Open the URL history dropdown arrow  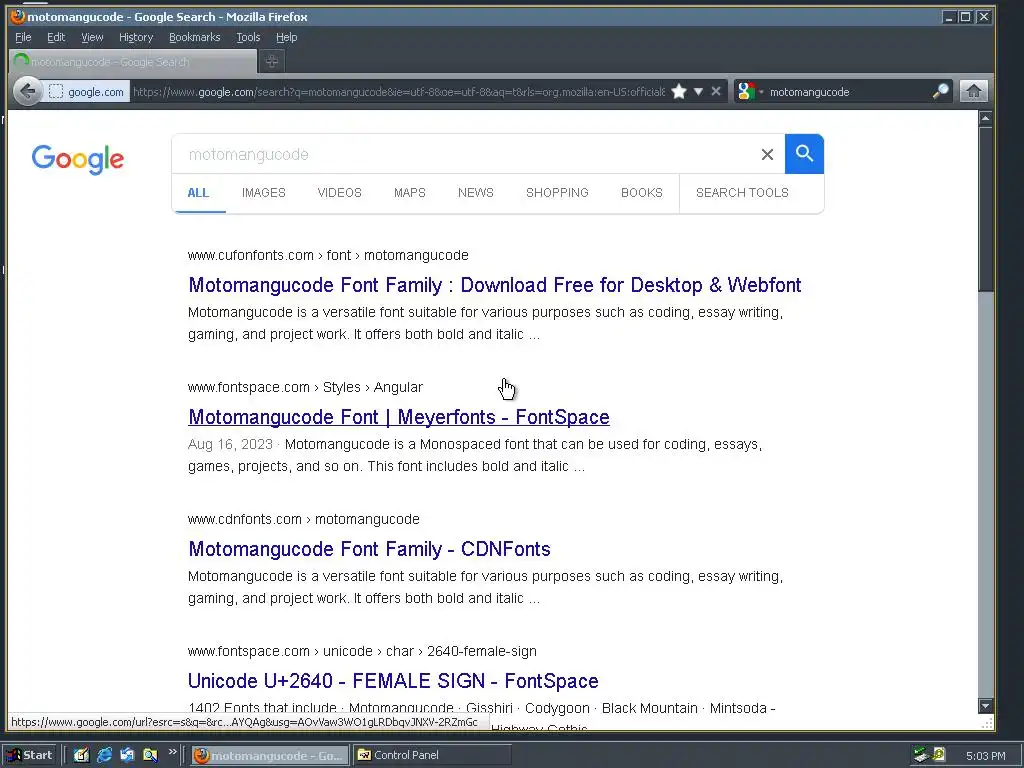[x=698, y=91]
